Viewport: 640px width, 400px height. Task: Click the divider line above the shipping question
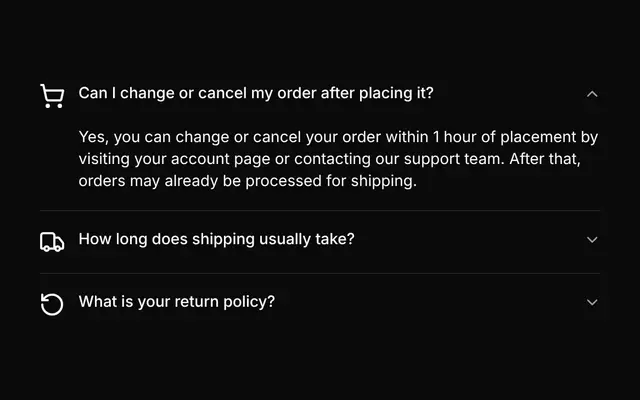tap(320, 211)
